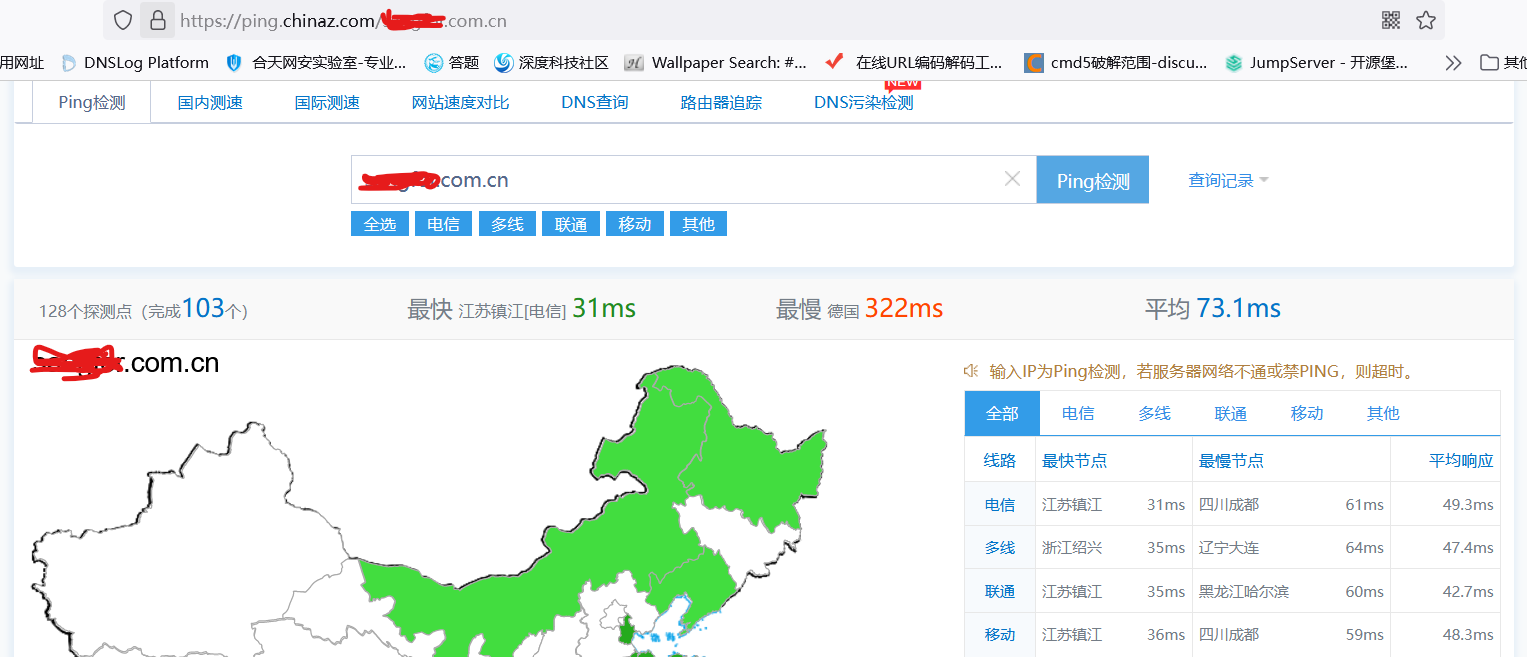The height and width of the screenshot is (657, 1527).
Task: Open the DNS污染检测 tab
Action: pyautogui.click(x=862, y=101)
